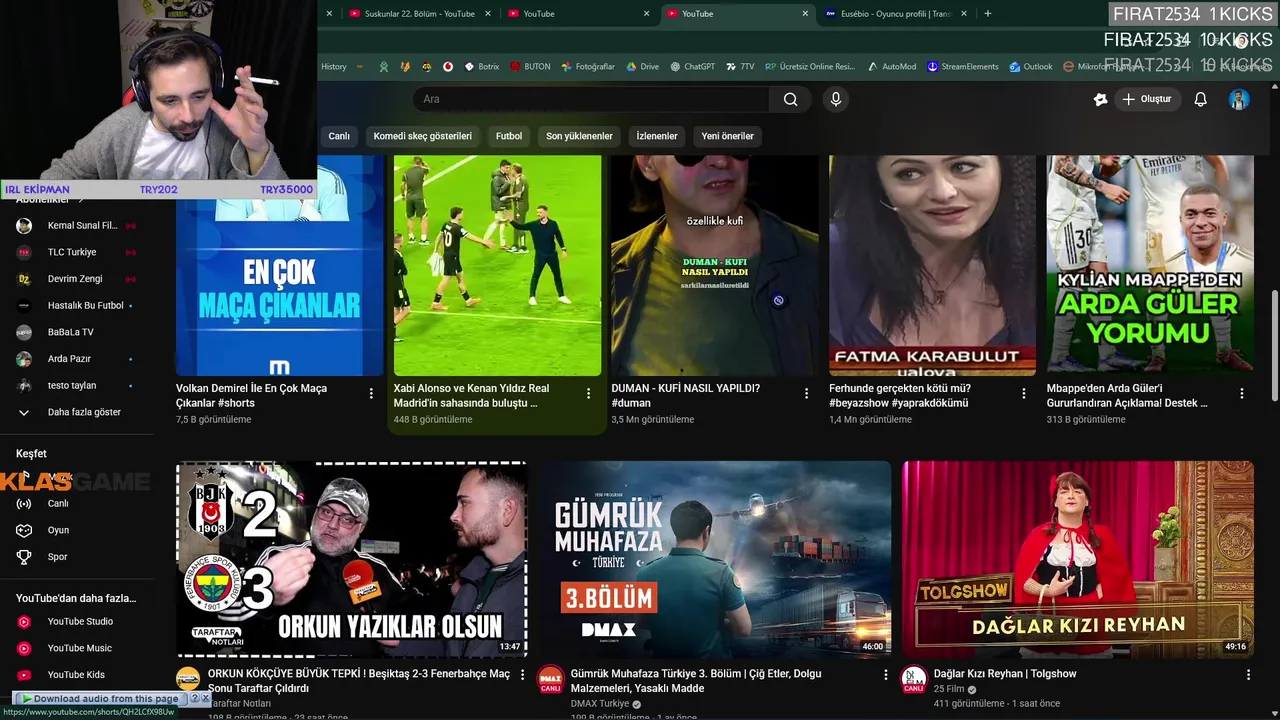This screenshot has height=720, width=1280.
Task: Open the Drive bookmark
Action: pyautogui.click(x=642, y=67)
